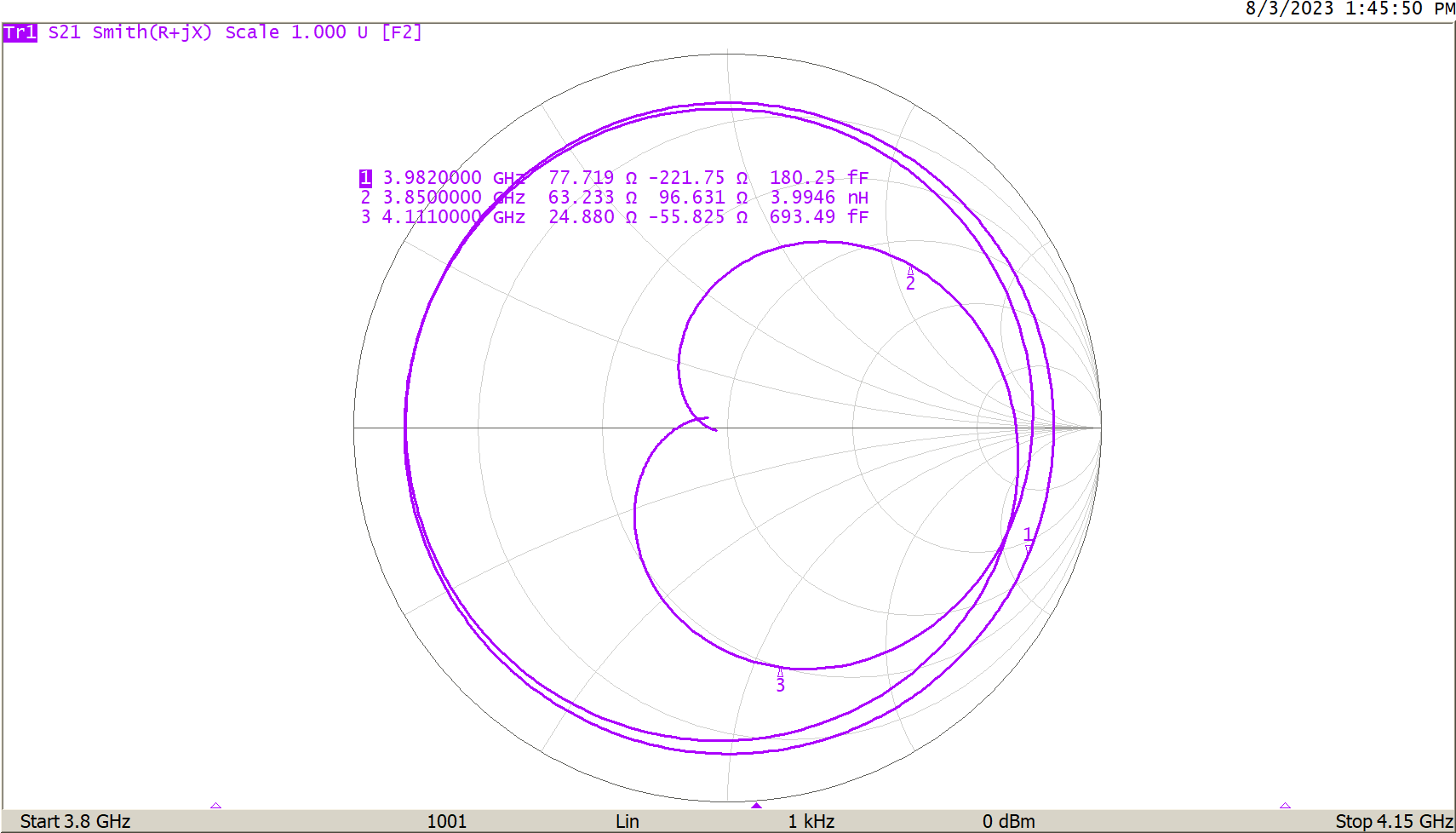This screenshot has width=1456, height=833.
Task: Toggle the active marker 1 highlight
Action: pos(365,177)
